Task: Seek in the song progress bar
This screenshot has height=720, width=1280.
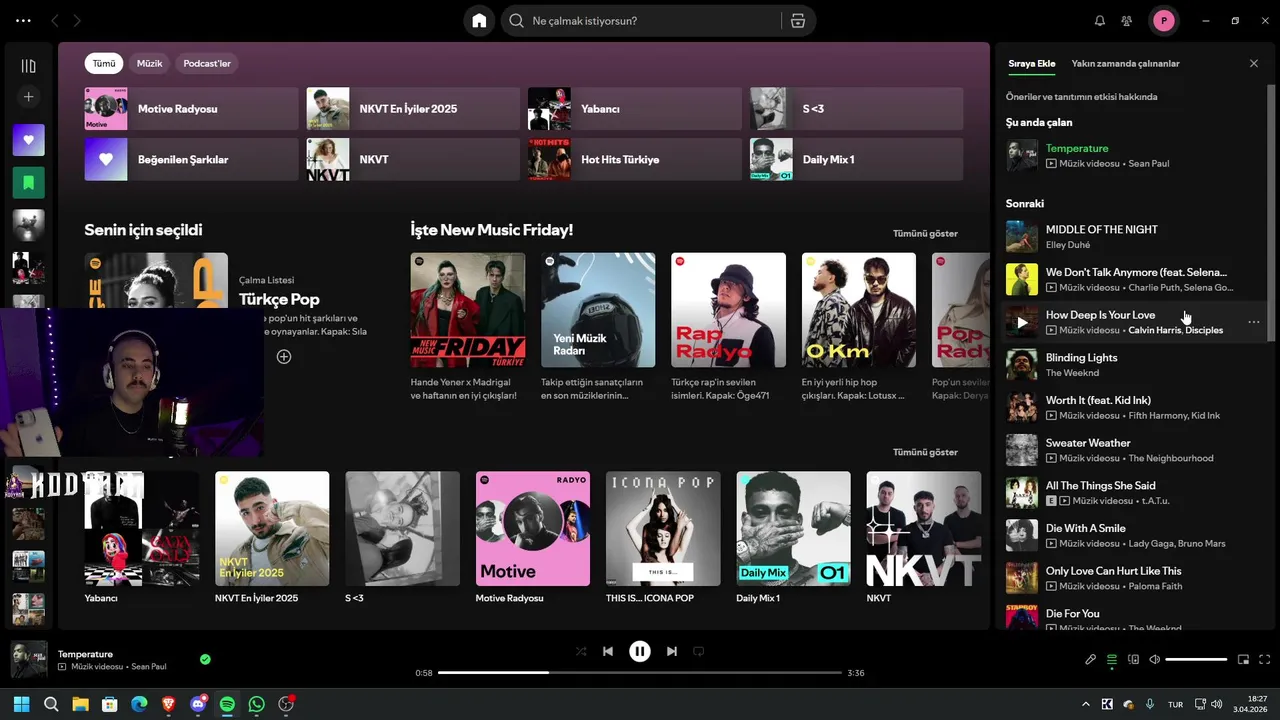Action: tap(640, 673)
